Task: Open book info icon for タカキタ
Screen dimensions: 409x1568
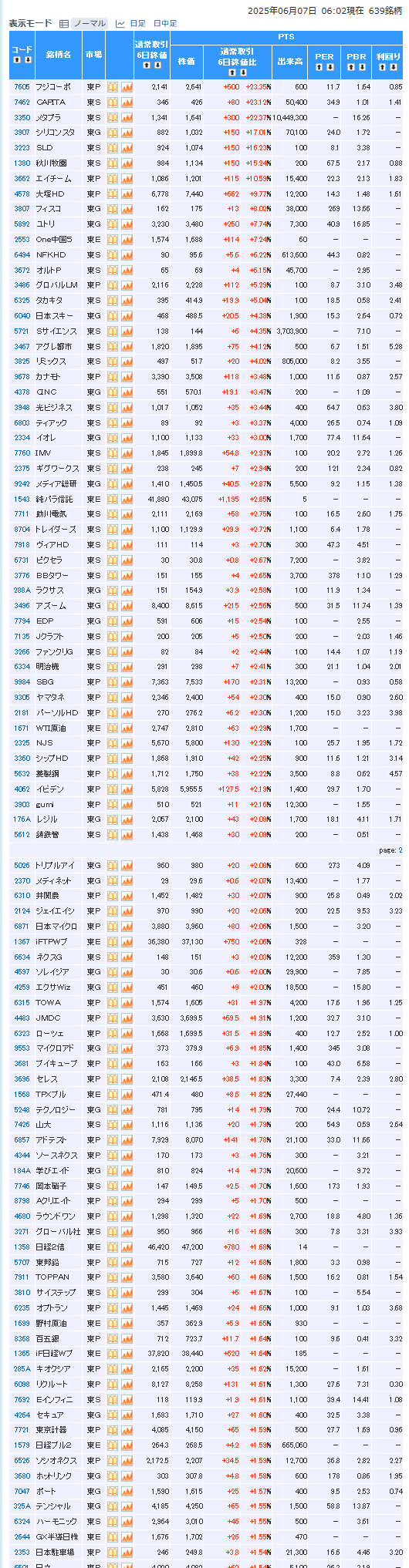Action: tap(113, 301)
